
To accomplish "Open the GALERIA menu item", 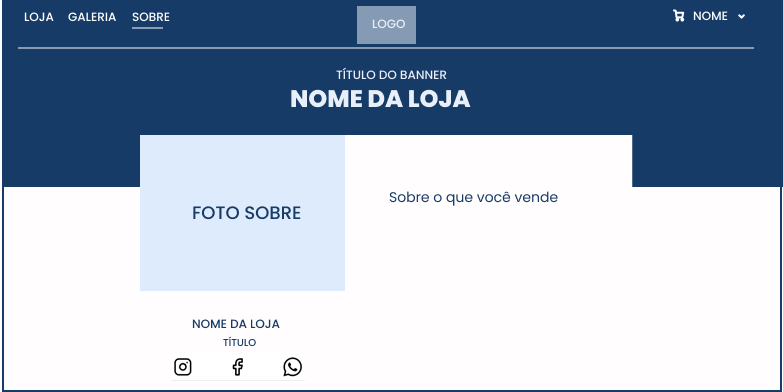I will pos(92,17).
